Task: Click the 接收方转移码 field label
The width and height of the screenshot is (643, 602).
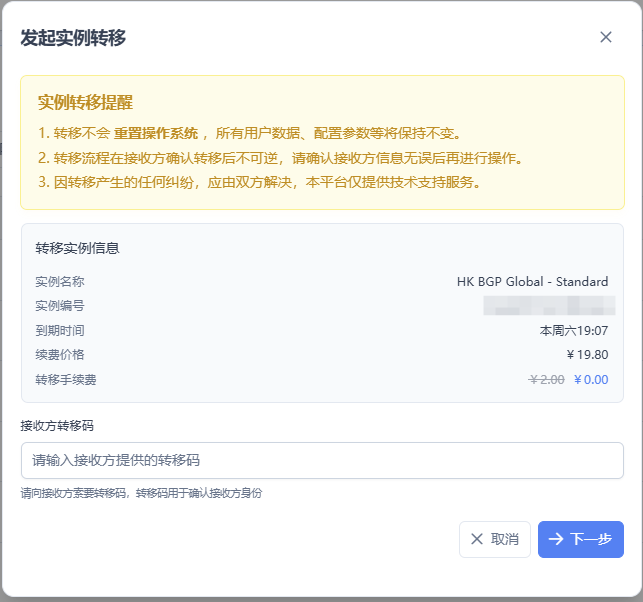Action: [57, 425]
